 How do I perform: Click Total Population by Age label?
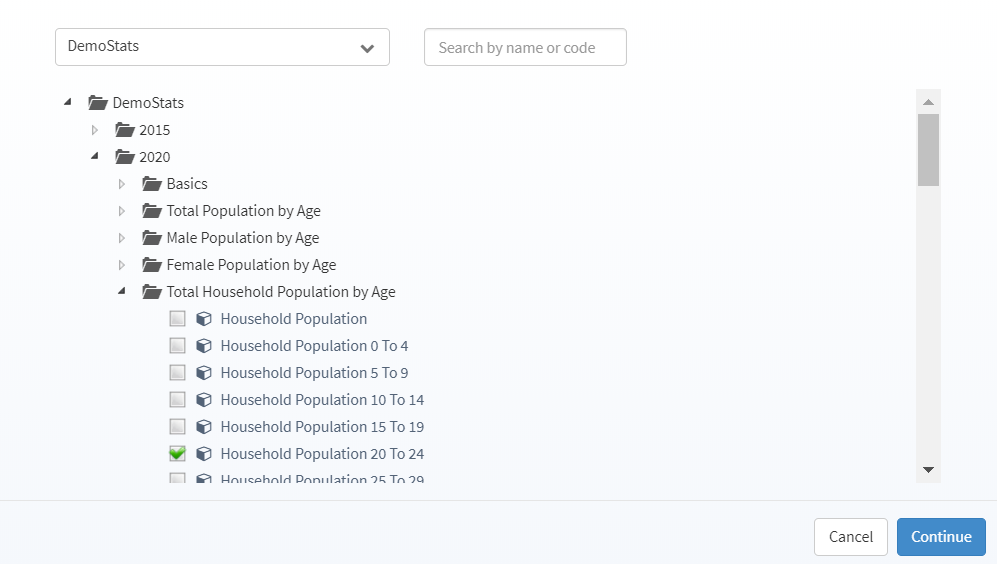point(244,210)
